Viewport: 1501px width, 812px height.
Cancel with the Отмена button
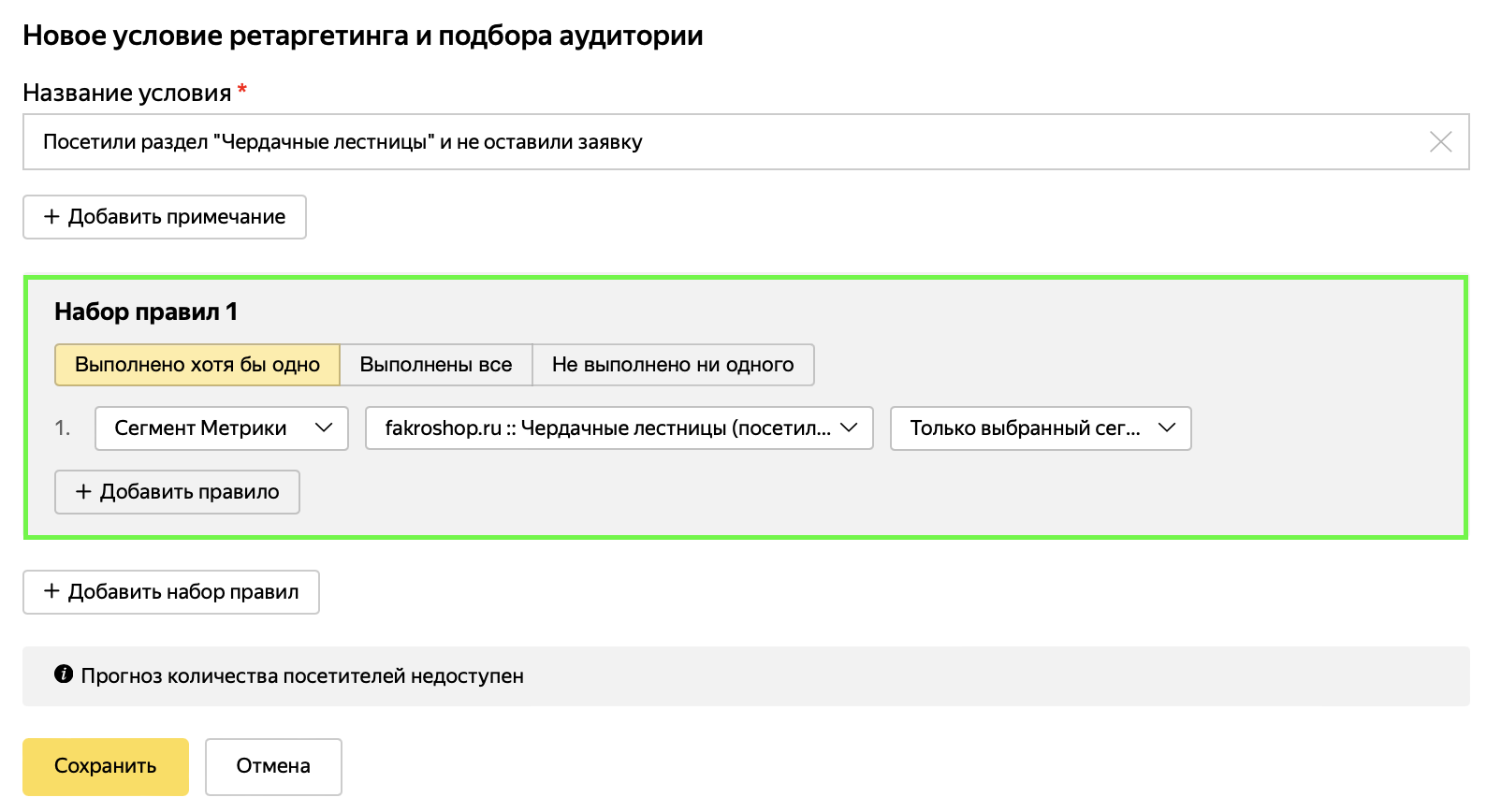[x=273, y=767]
